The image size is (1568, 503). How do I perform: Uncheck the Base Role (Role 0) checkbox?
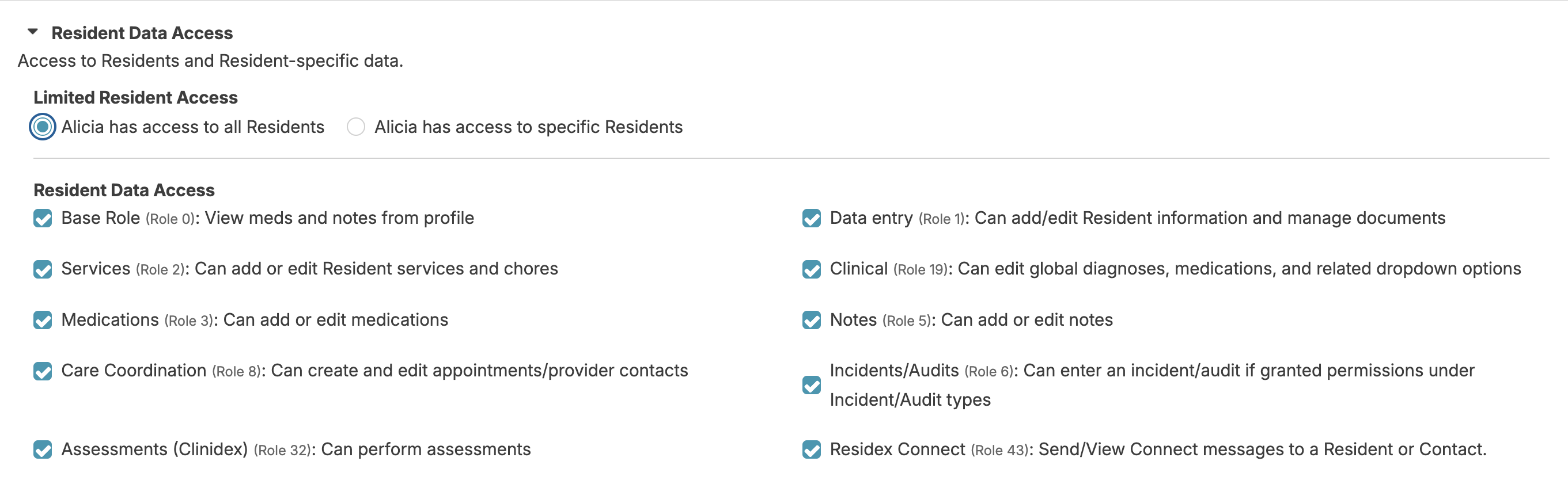click(x=43, y=218)
